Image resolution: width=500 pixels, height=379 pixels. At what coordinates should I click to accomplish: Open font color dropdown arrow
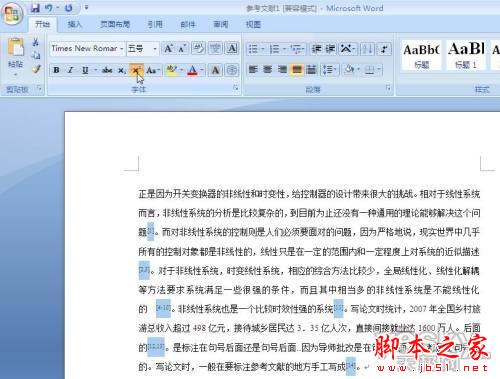click(x=202, y=70)
